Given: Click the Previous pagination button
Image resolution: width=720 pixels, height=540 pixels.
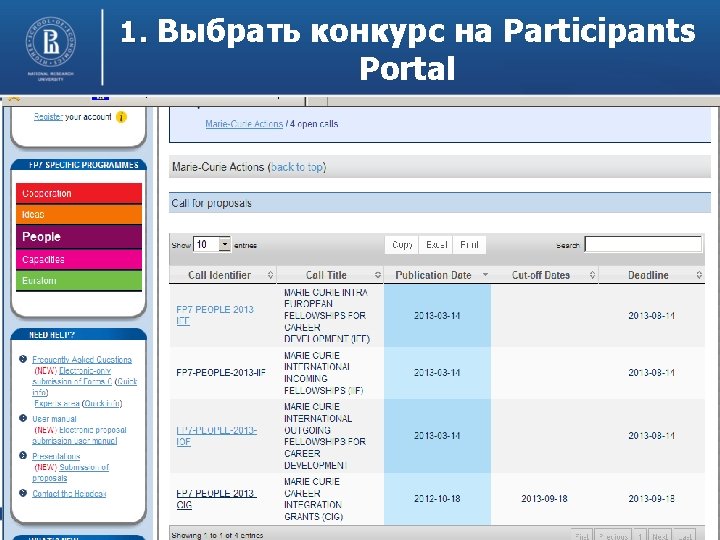Looking at the screenshot, I should point(613,536).
